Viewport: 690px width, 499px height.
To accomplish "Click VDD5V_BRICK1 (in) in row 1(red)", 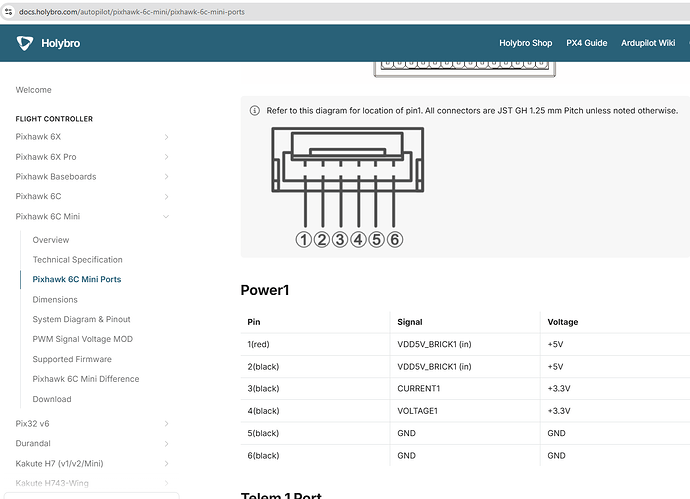I will (x=434, y=344).
